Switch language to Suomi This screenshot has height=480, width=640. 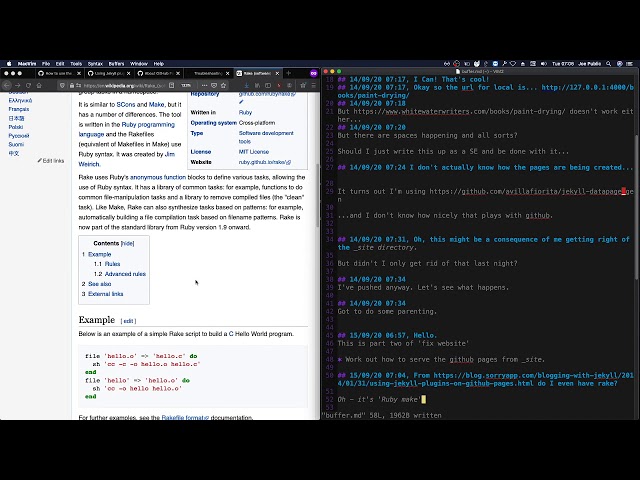pyautogui.click(x=16, y=144)
